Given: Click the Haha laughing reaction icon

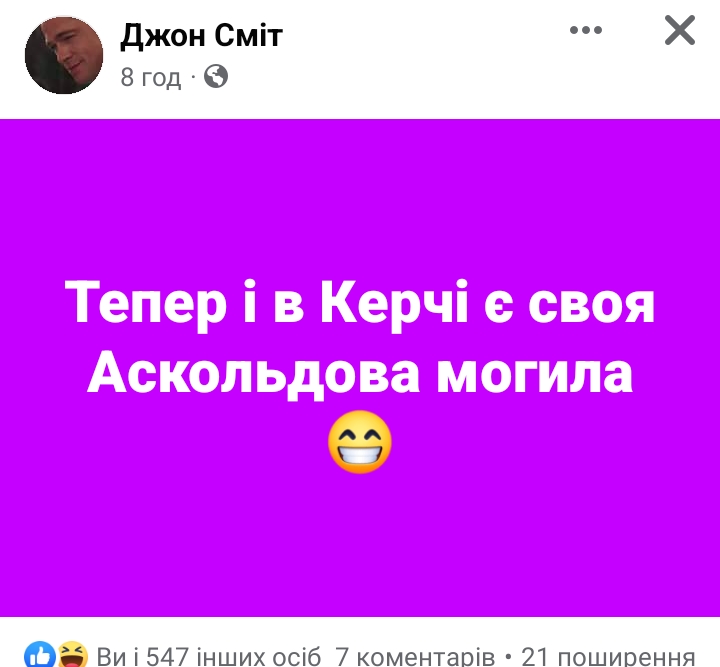Looking at the screenshot, I should pyautogui.click(x=73, y=655).
